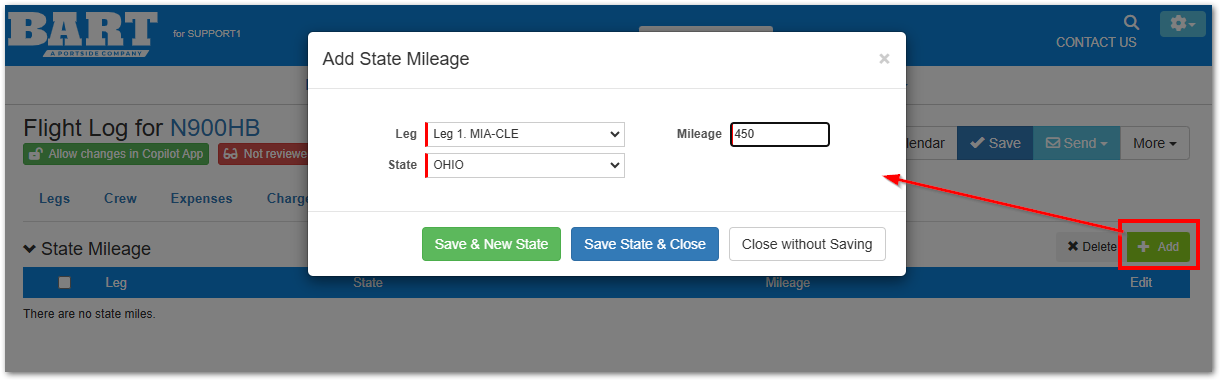Open the settings gear menu

(x=1183, y=24)
